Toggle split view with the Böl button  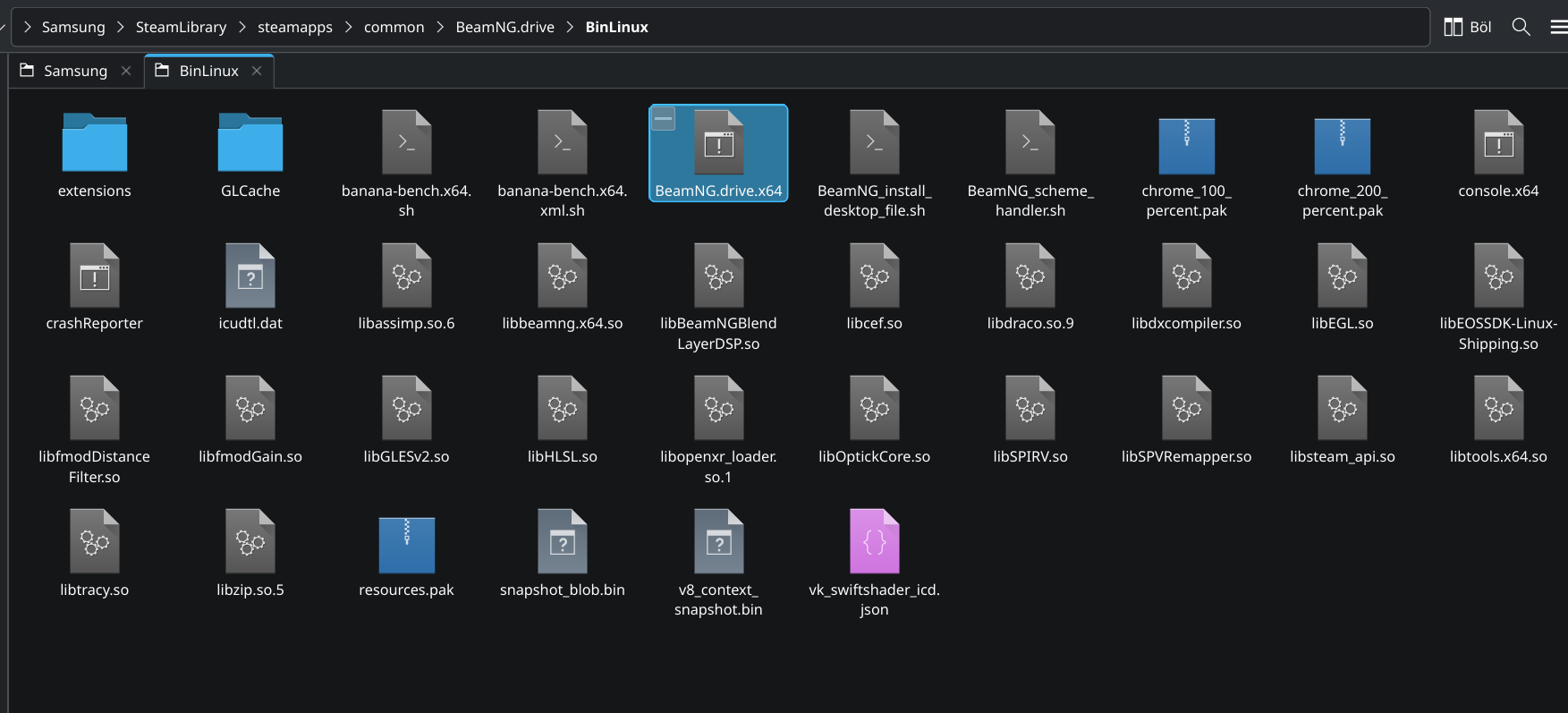tap(1468, 27)
